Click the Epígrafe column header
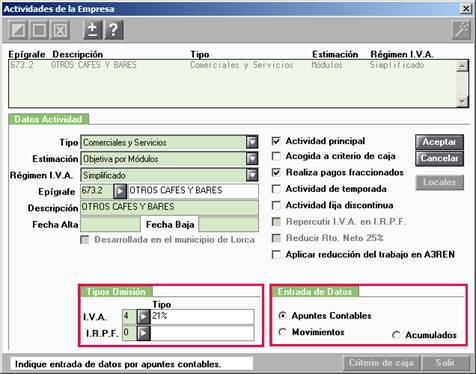476x374 pixels. tap(27, 54)
